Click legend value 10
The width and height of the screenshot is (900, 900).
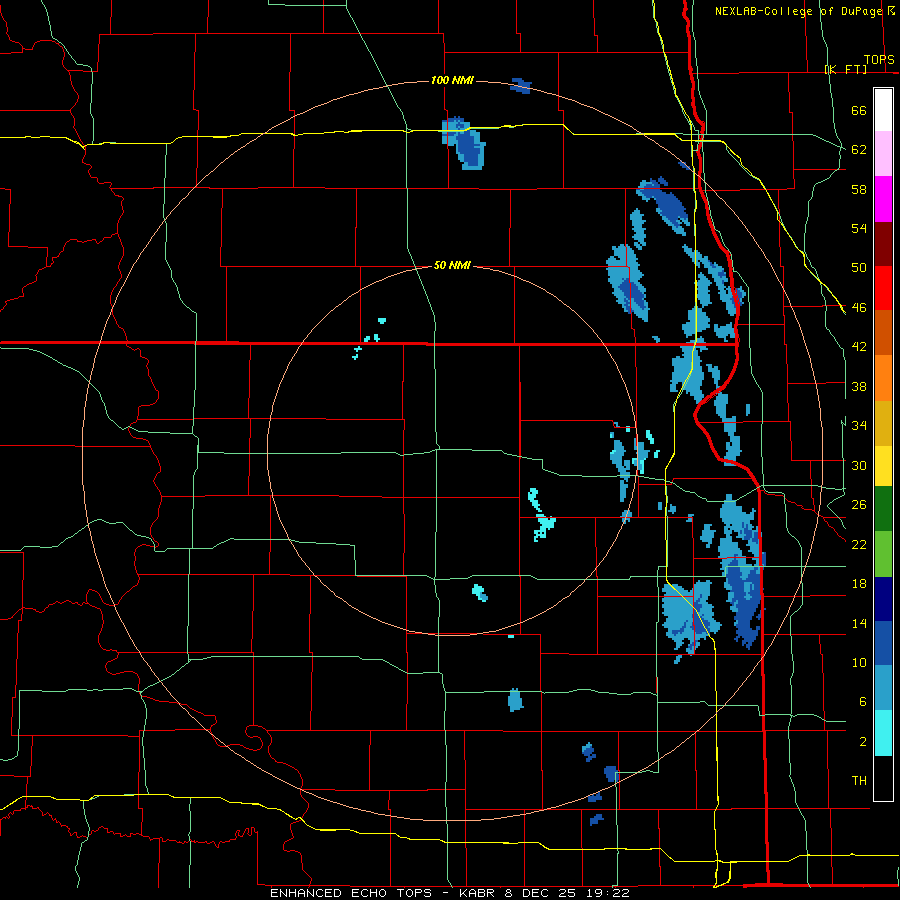[859, 662]
